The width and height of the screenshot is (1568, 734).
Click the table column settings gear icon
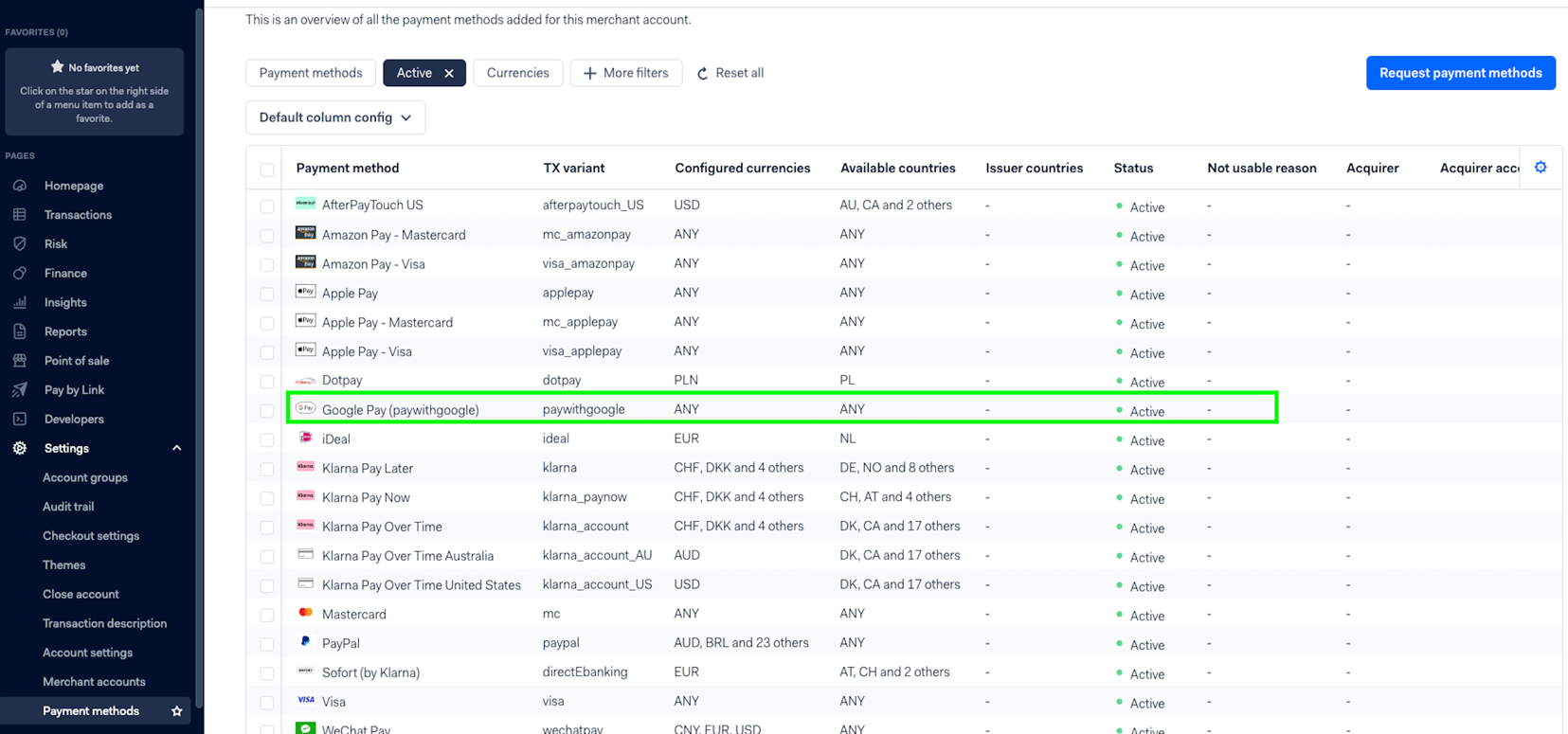click(x=1541, y=168)
